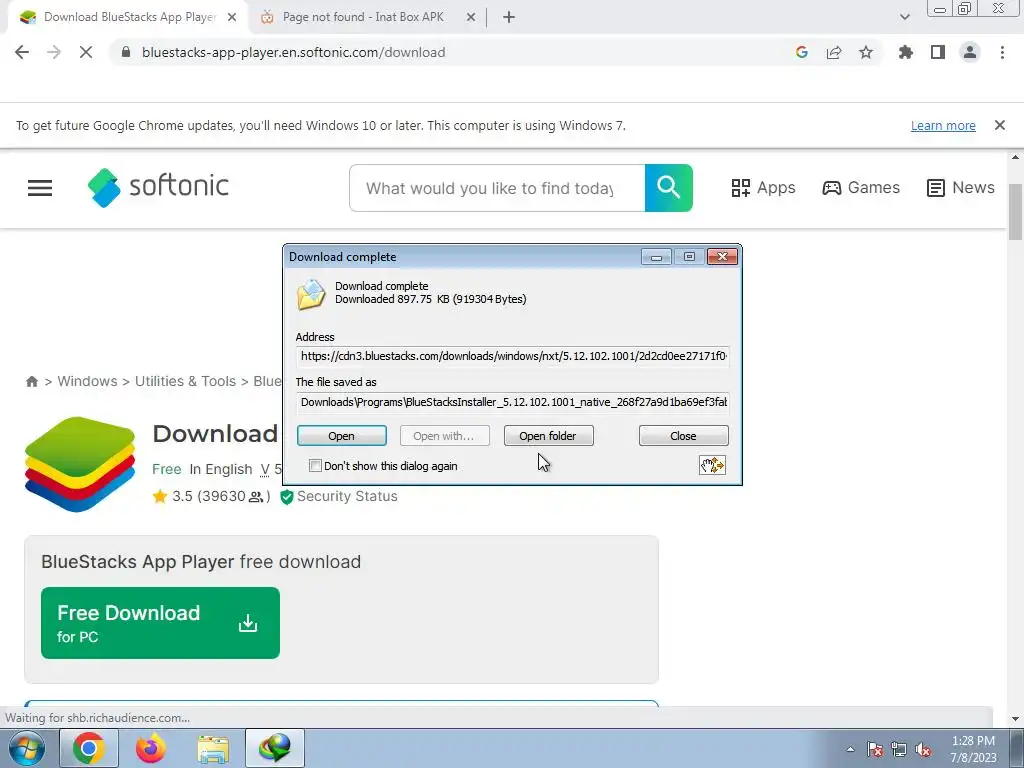Go back with the browser back arrow
1024x768 pixels.
click(x=22, y=52)
